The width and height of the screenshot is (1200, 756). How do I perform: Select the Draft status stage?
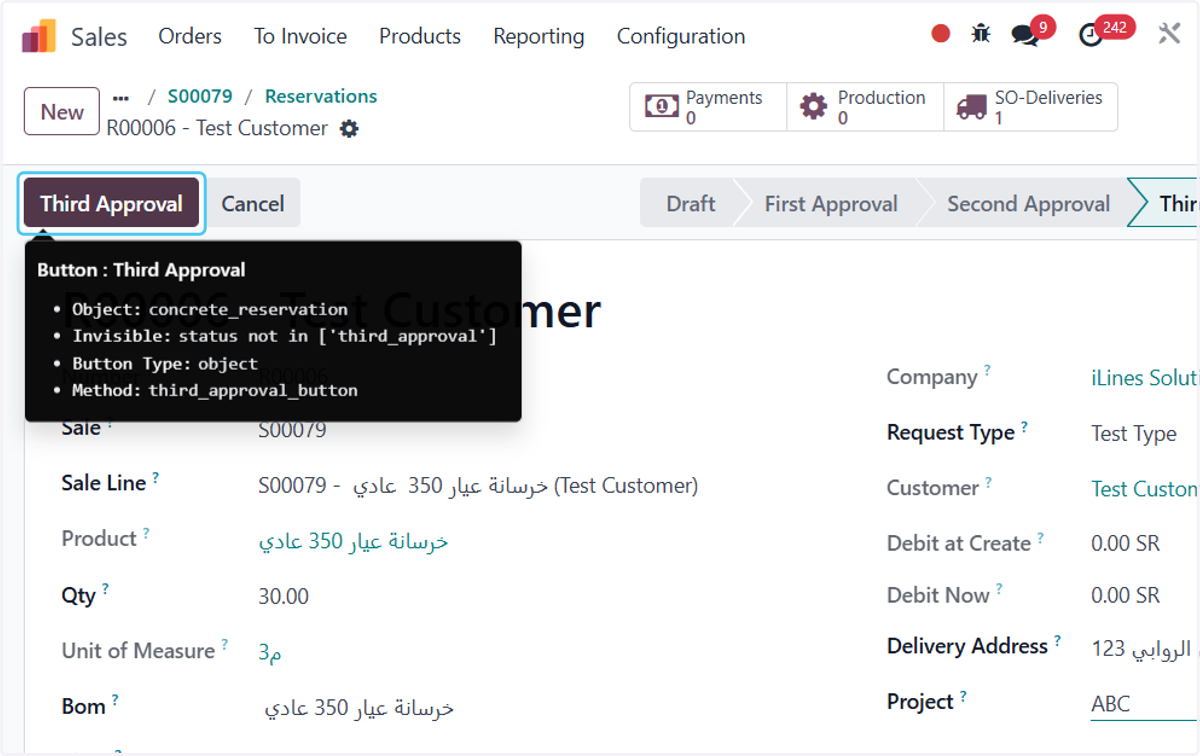[x=690, y=204]
